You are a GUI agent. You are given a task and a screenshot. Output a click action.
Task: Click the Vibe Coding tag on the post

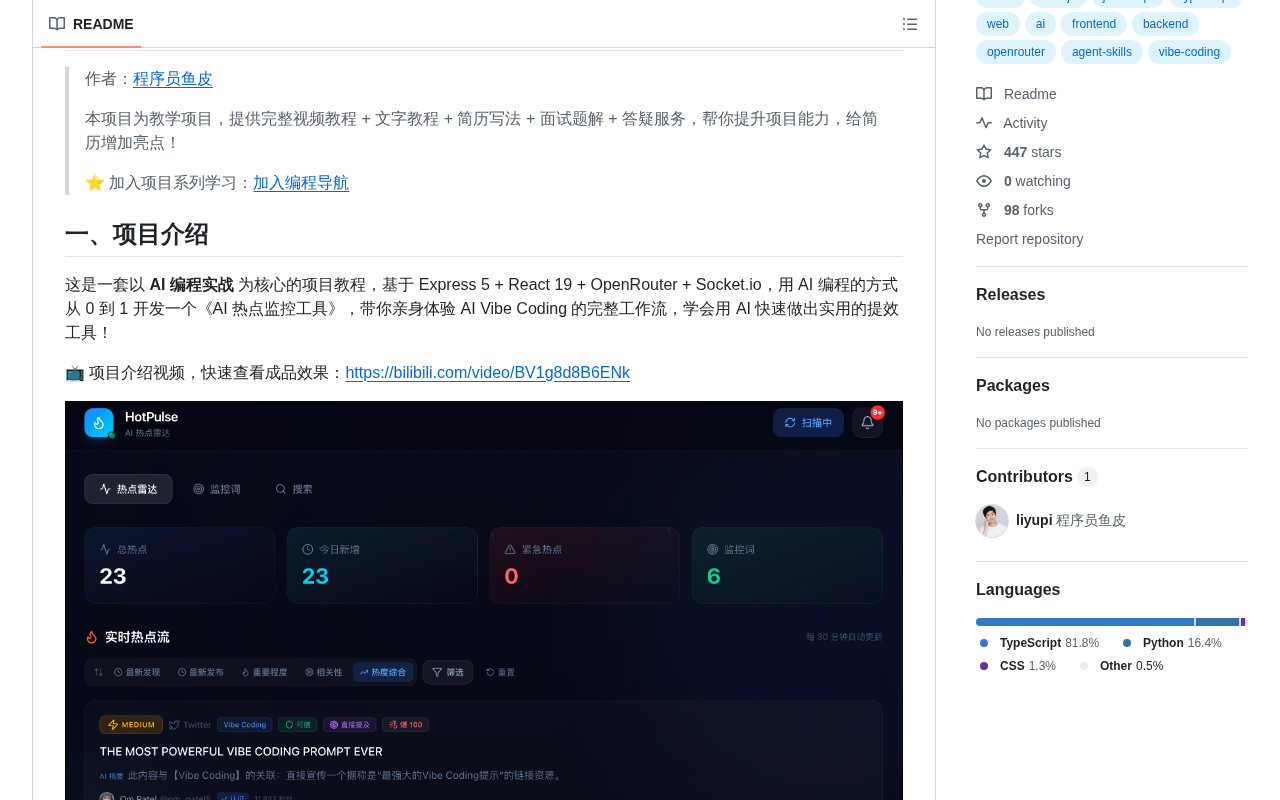pos(245,725)
